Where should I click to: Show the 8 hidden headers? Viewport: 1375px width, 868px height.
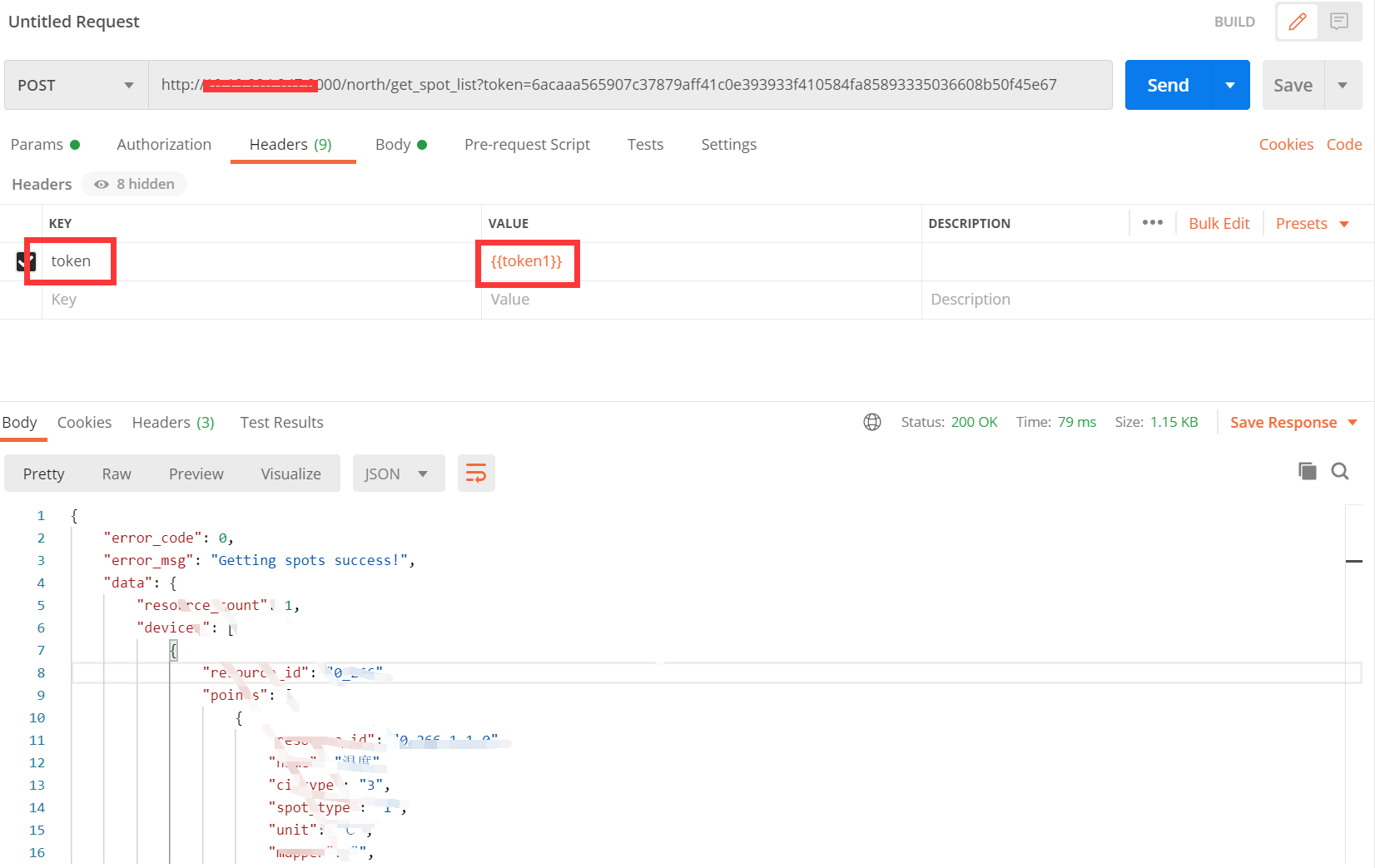tap(133, 184)
